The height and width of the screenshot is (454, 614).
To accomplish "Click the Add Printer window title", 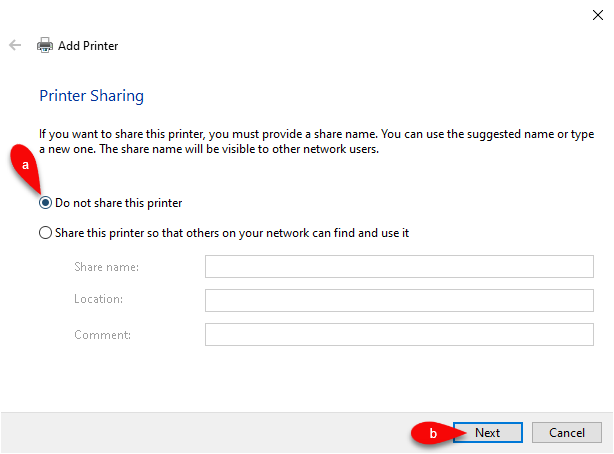I will [88, 46].
